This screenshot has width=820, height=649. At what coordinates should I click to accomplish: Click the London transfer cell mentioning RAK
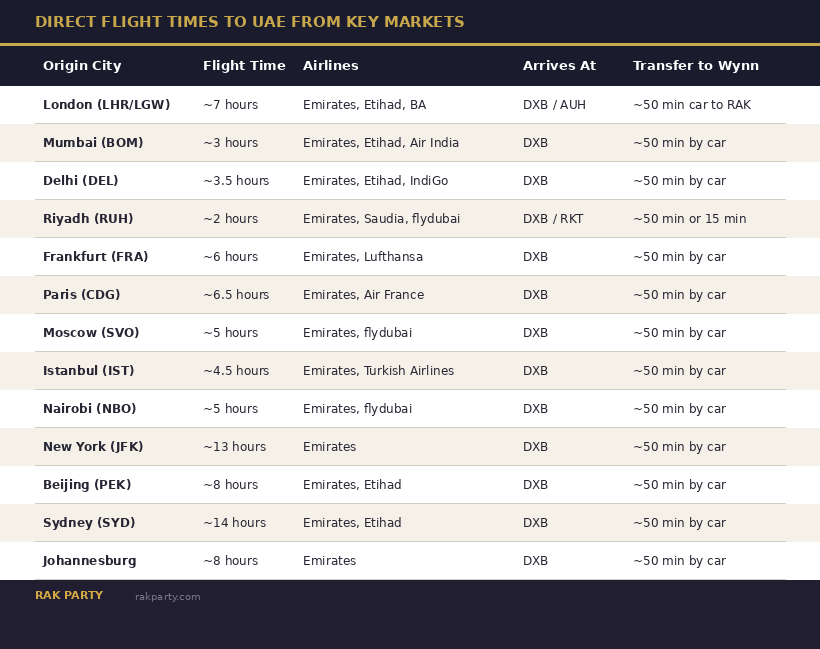click(691, 105)
